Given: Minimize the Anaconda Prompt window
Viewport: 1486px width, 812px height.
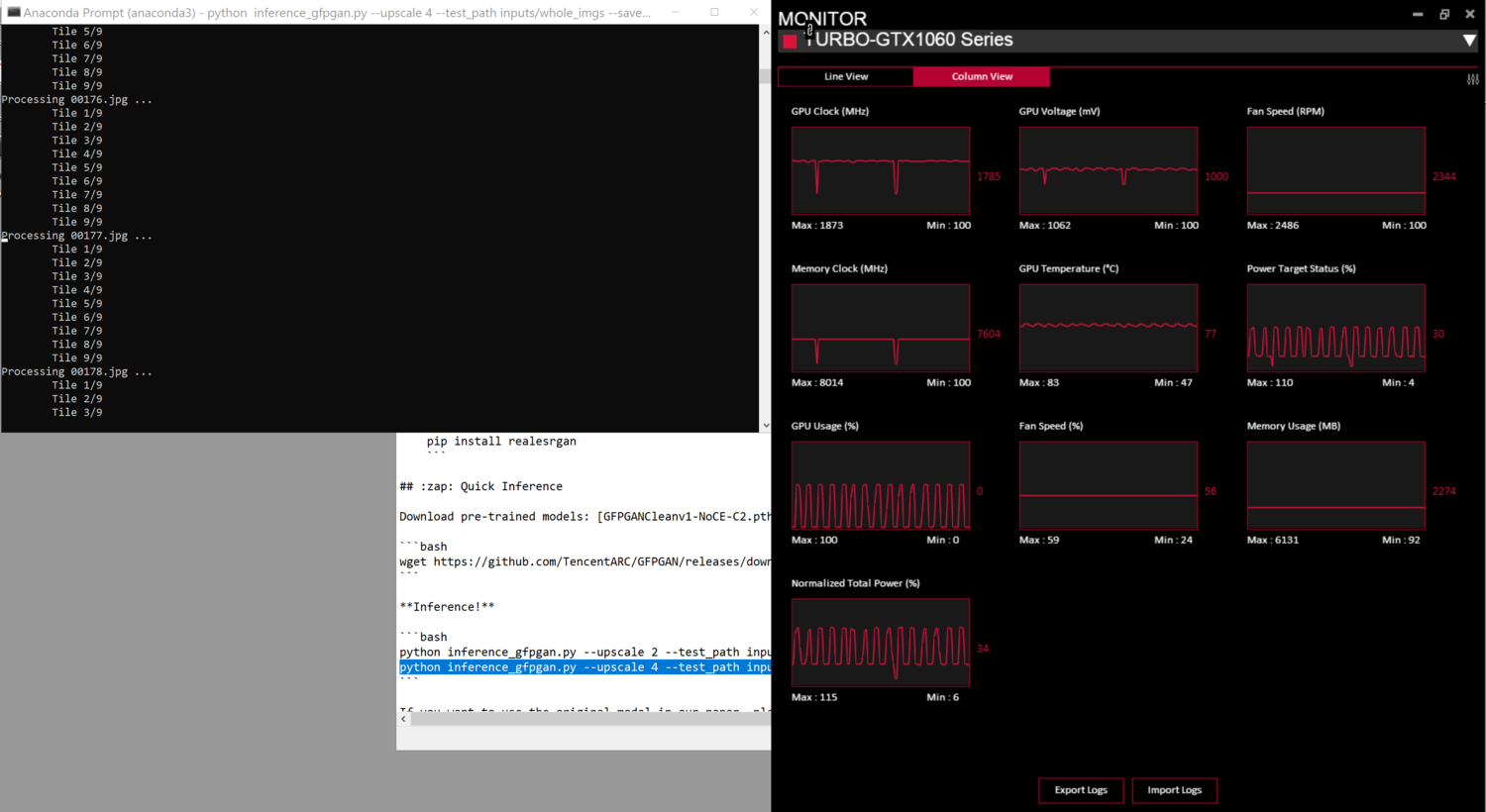Looking at the screenshot, I should pos(675,12).
